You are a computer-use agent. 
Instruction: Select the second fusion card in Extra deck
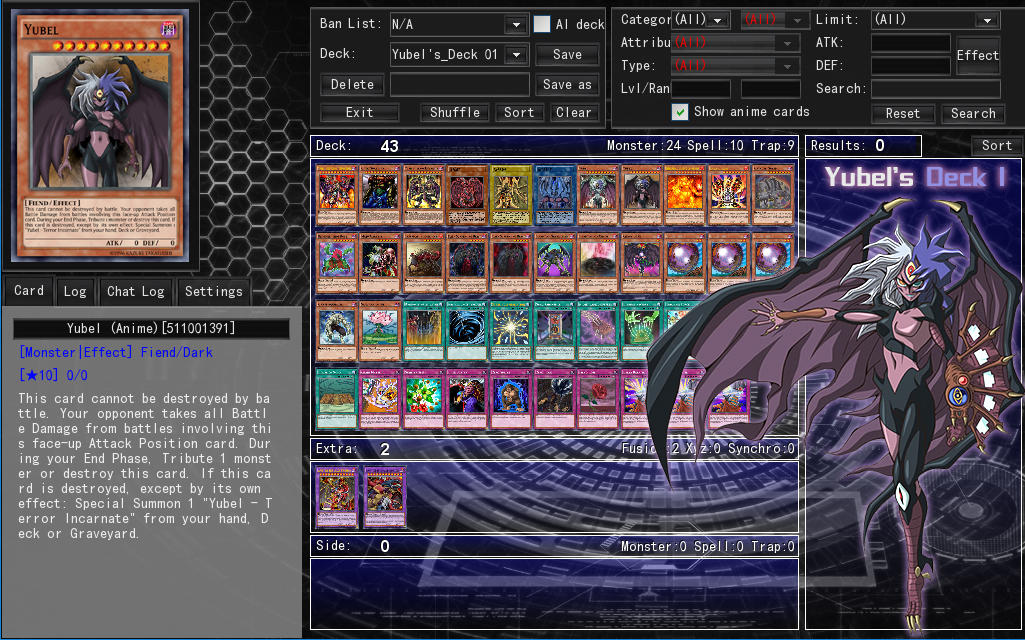385,497
